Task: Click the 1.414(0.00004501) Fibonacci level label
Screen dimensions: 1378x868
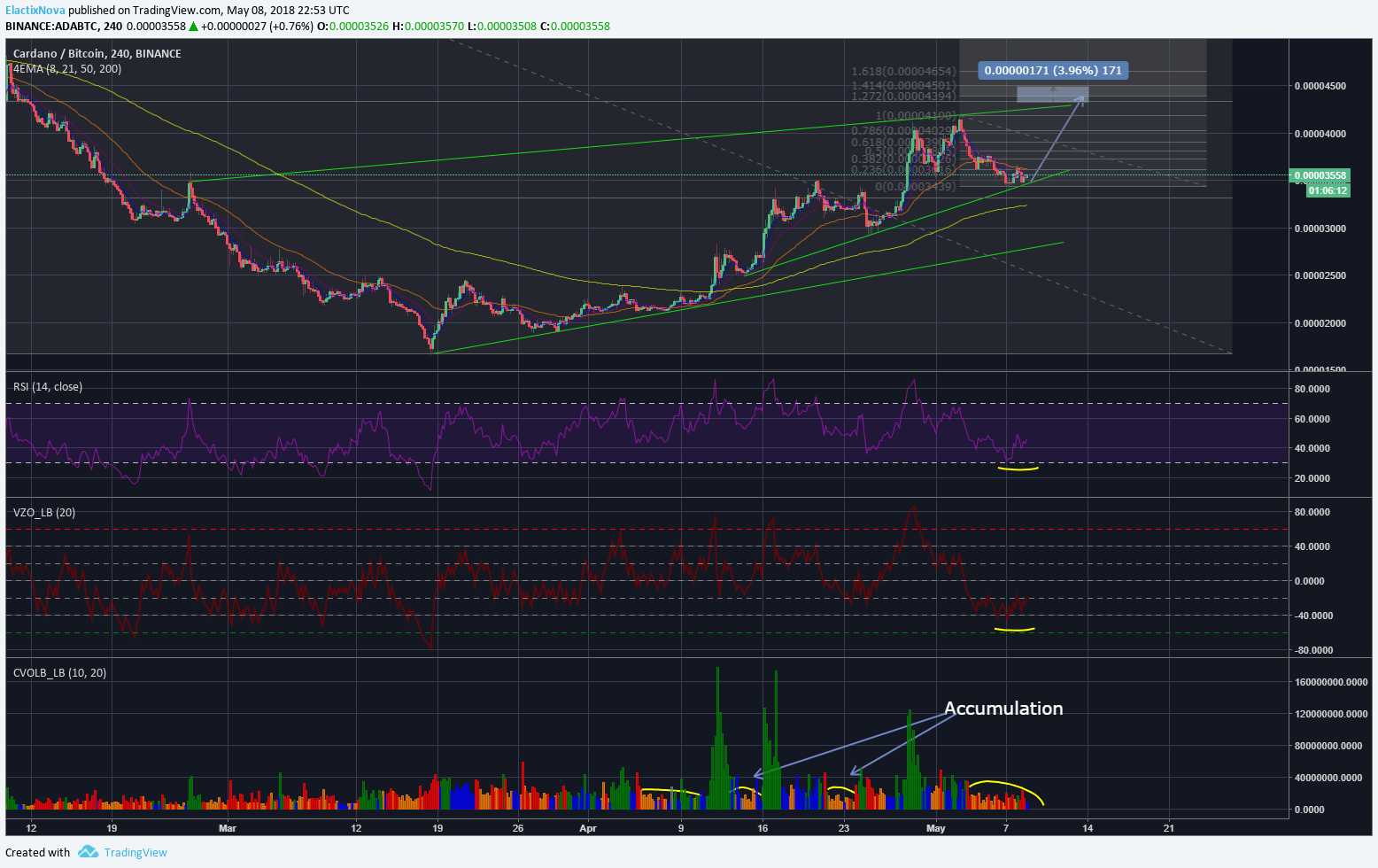Action: click(x=903, y=85)
